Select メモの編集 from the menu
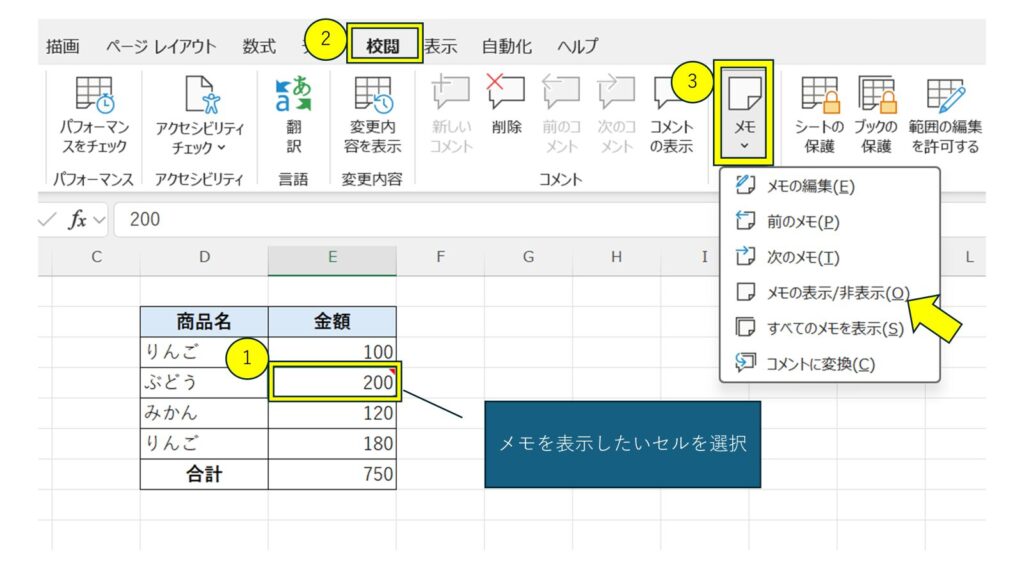Screen dimensions: 1024x576 [x=810, y=186]
